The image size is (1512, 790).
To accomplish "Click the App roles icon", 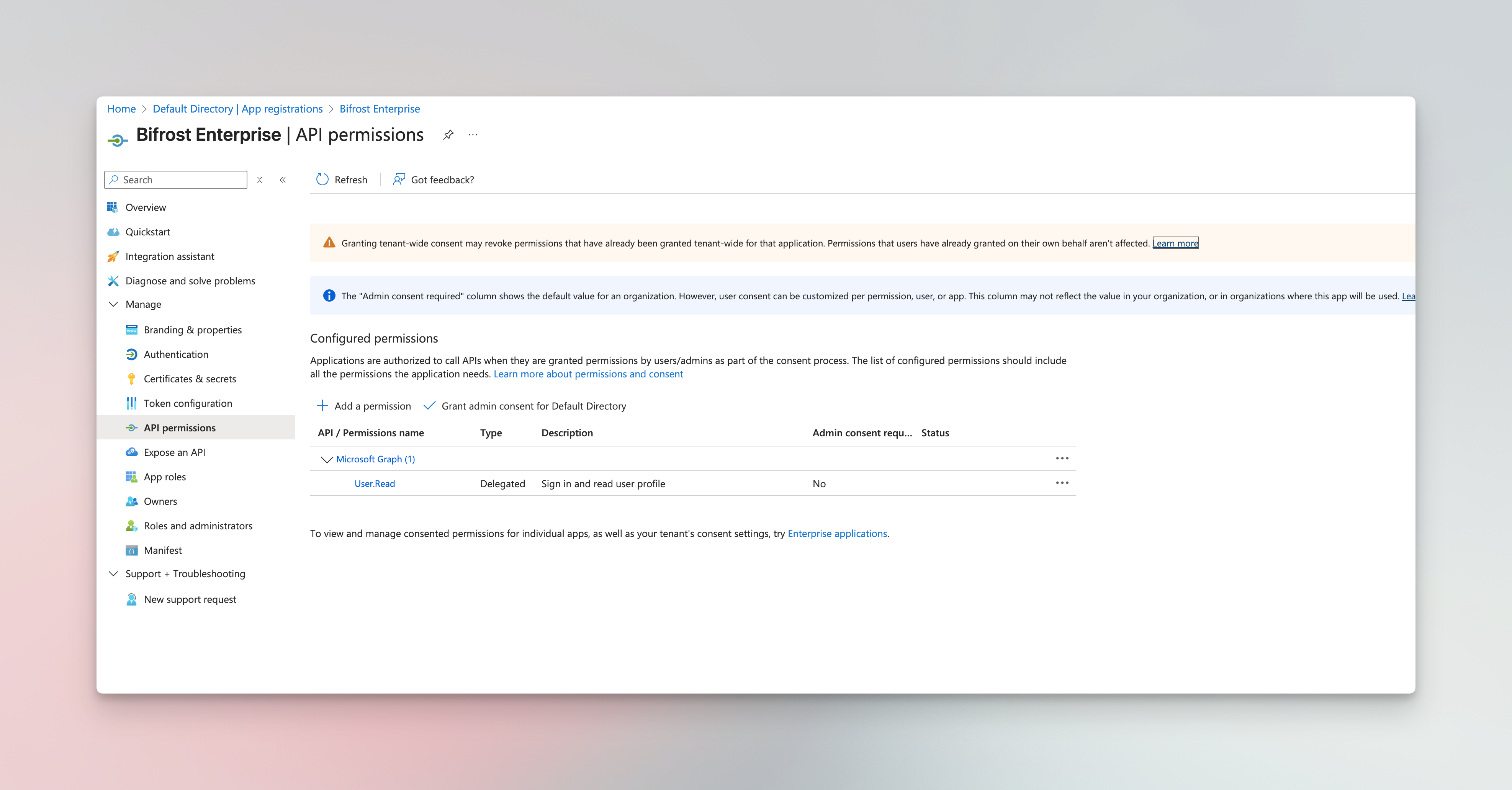I will click(131, 477).
